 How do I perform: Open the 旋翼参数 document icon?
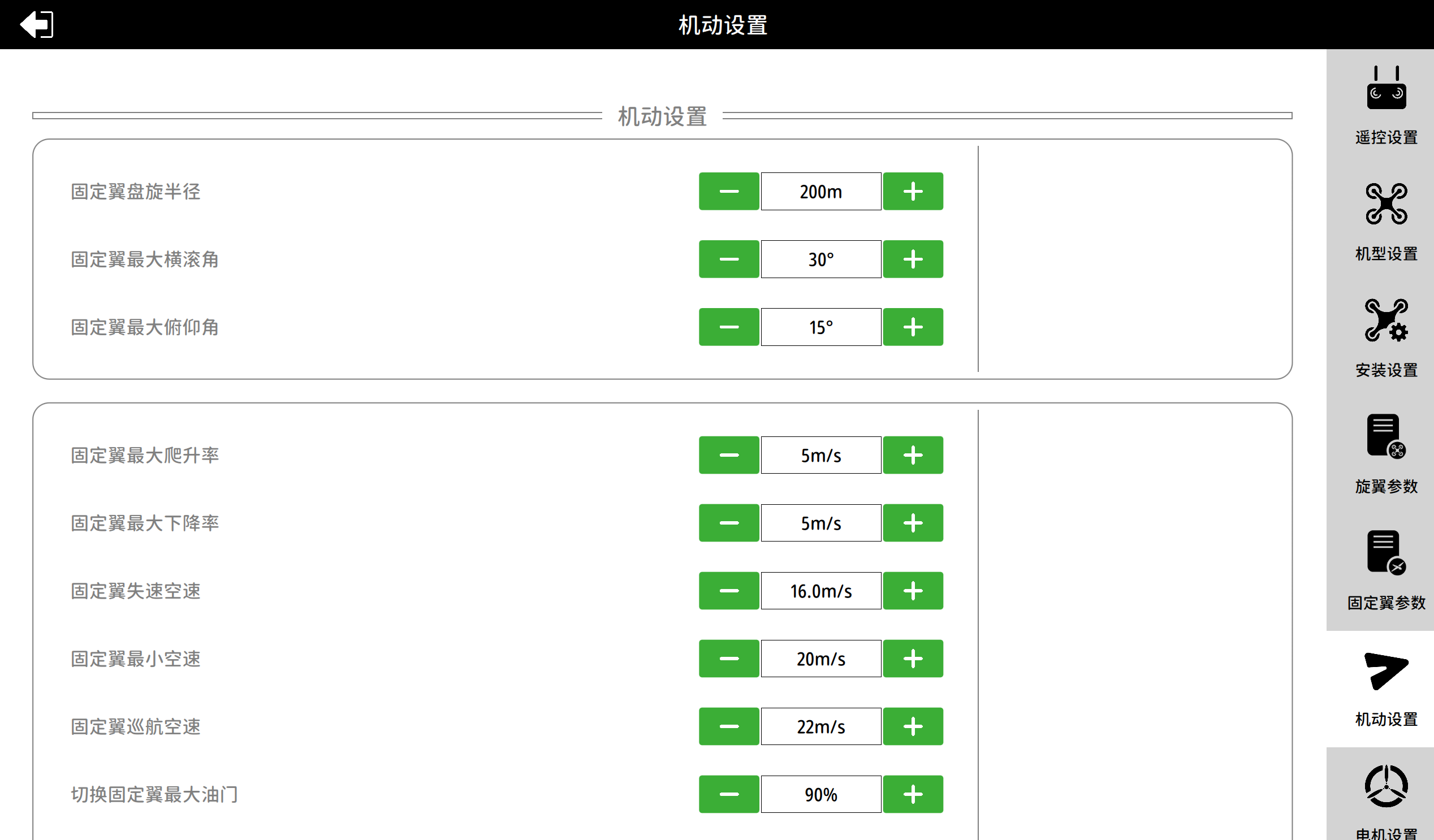pyautogui.click(x=1386, y=436)
